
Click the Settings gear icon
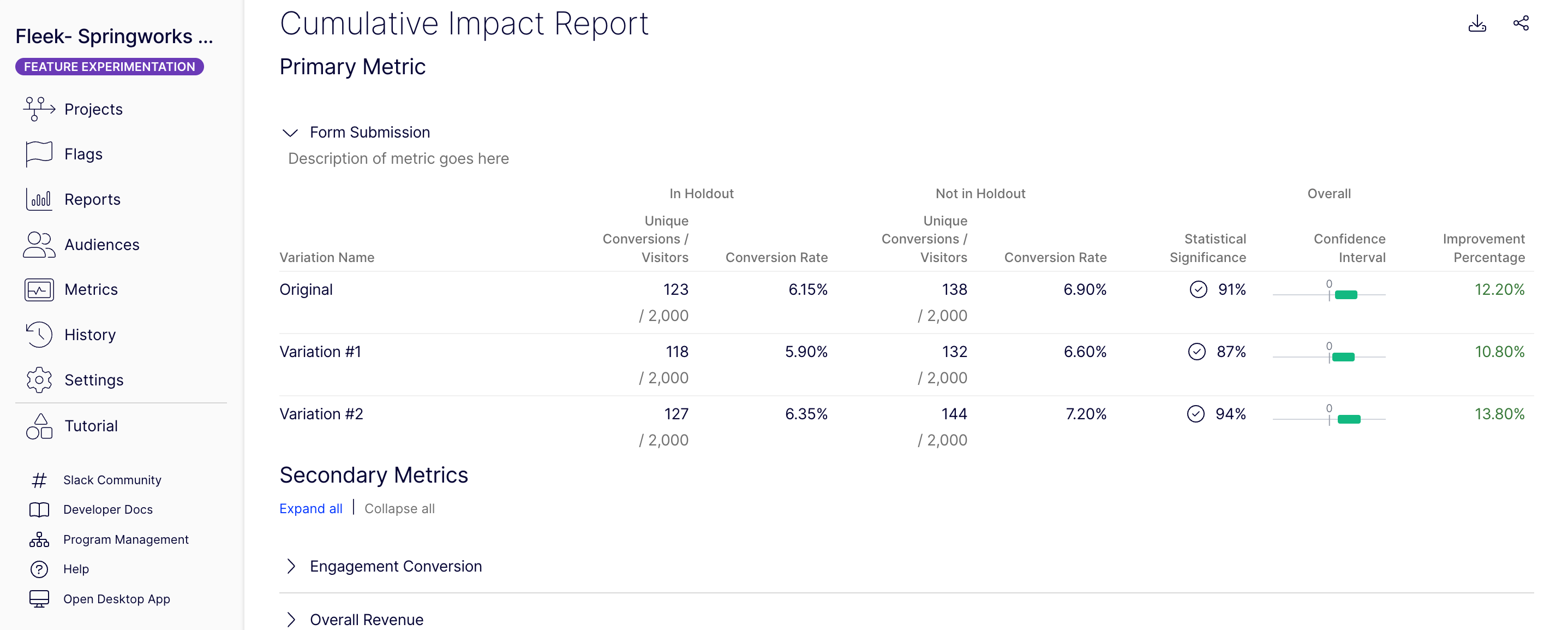[x=39, y=379]
